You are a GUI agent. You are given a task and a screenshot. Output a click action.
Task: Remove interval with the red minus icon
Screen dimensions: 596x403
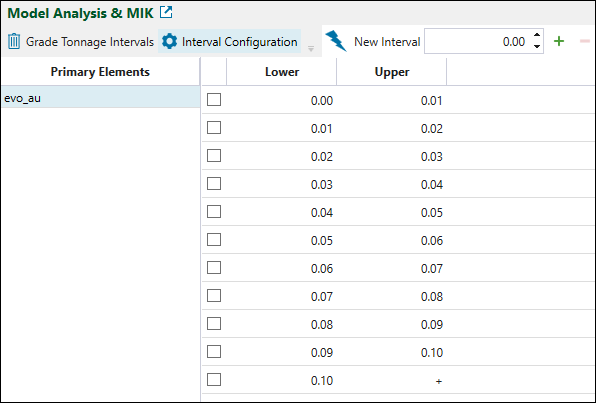point(585,41)
